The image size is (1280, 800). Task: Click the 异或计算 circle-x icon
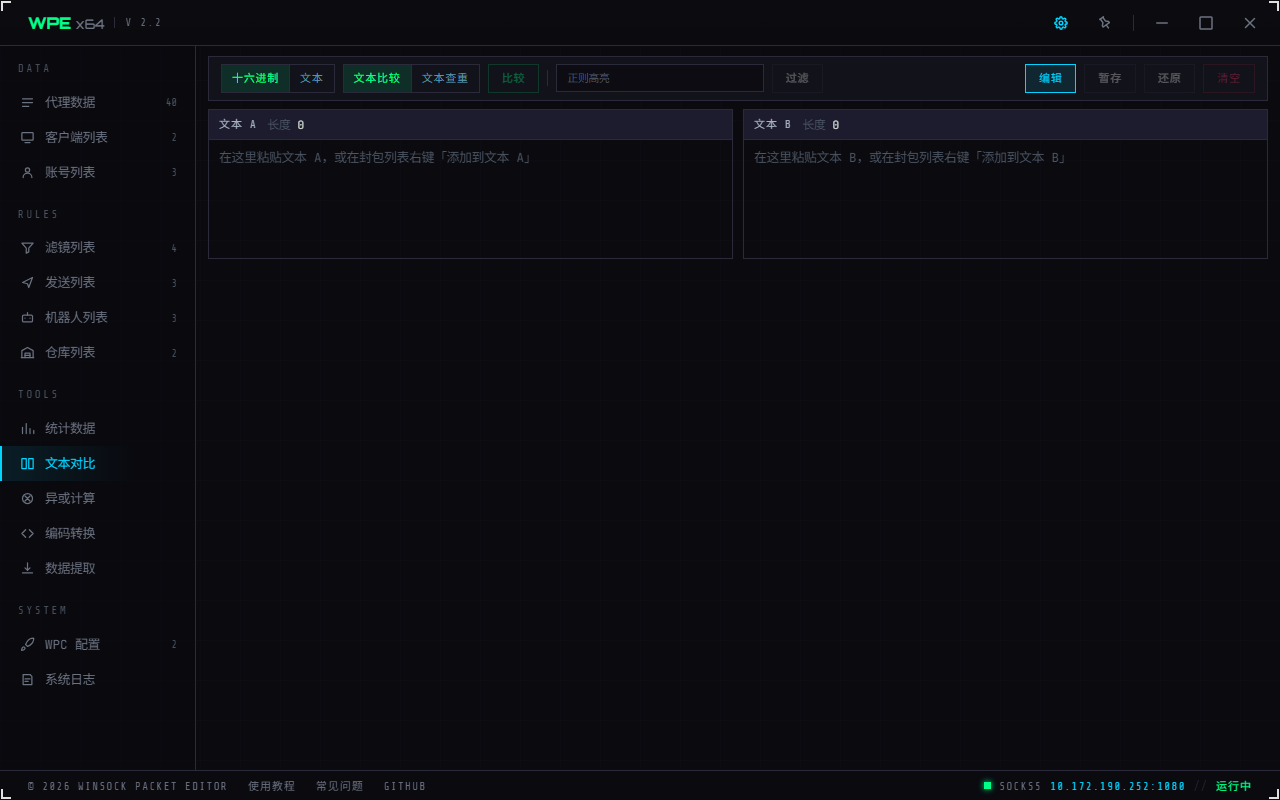28,498
